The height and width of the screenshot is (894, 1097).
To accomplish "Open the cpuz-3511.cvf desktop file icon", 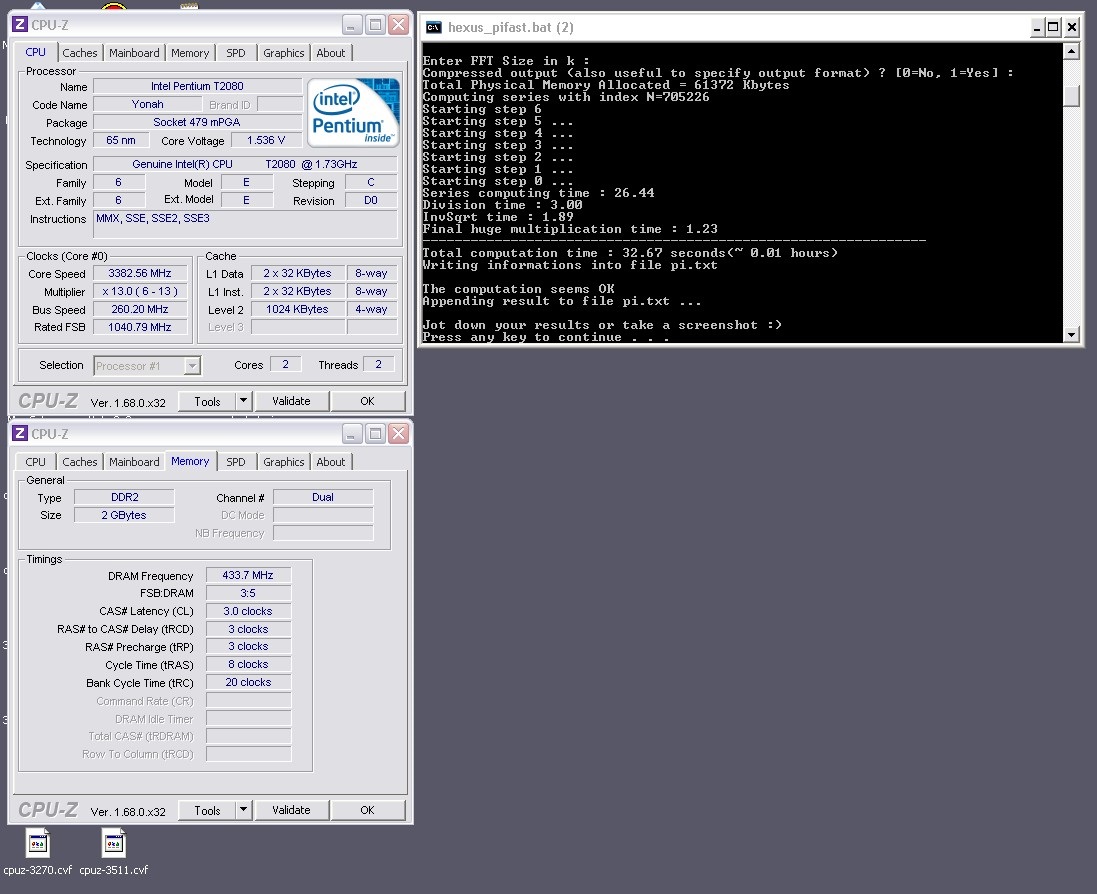I will 113,844.
